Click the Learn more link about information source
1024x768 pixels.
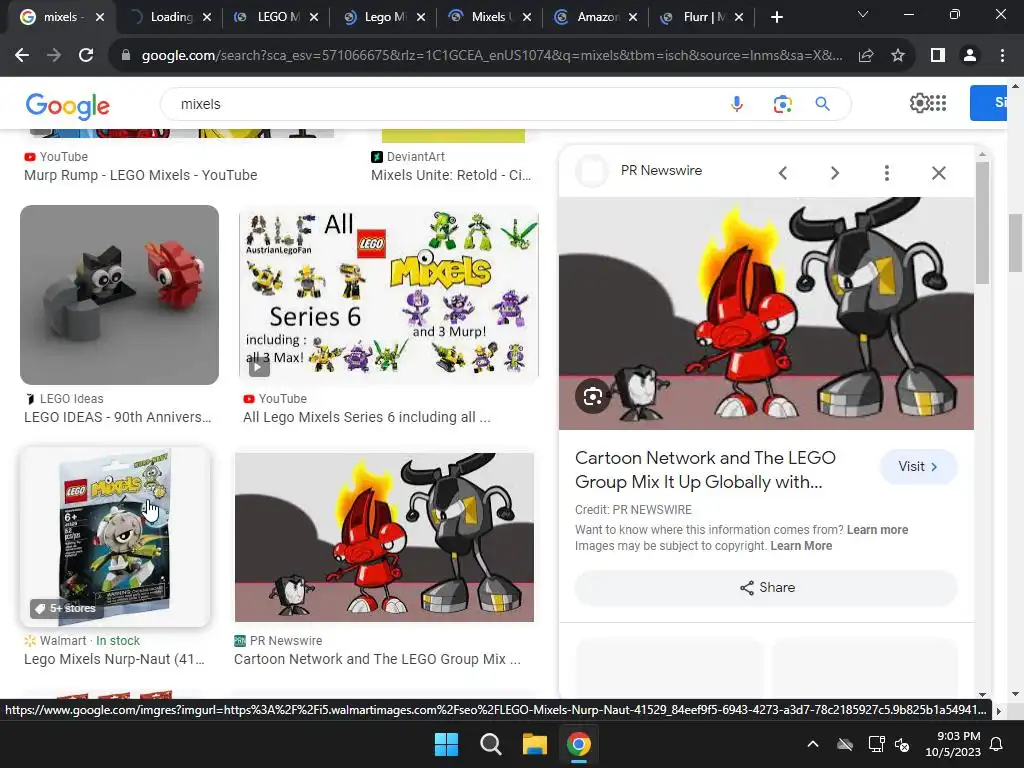[x=877, y=530]
